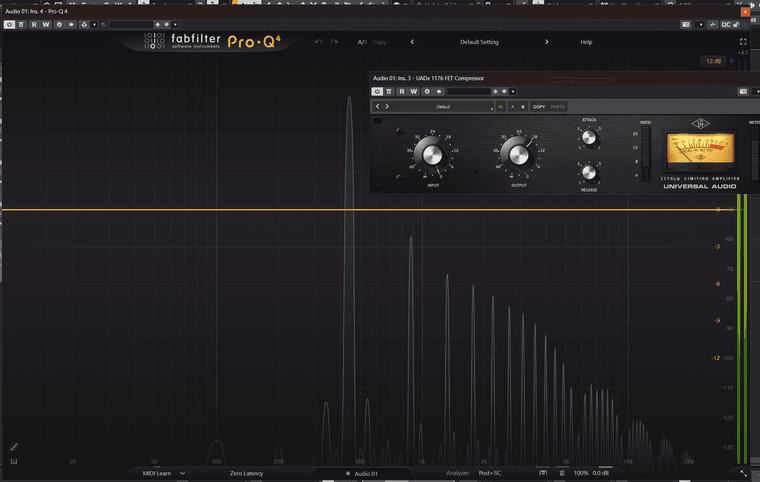
Task: Click pencil draw icon at bottom left
Action: click(x=14, y=447)
